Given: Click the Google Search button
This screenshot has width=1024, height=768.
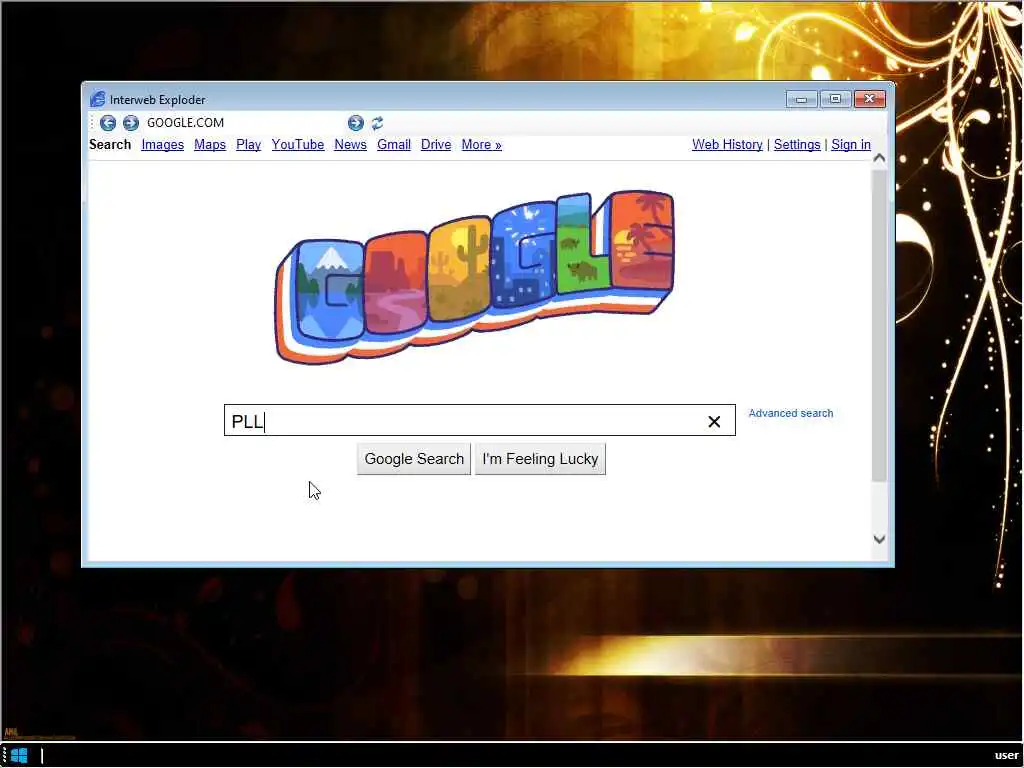Looking at the screenshot, I should point(414,459).
